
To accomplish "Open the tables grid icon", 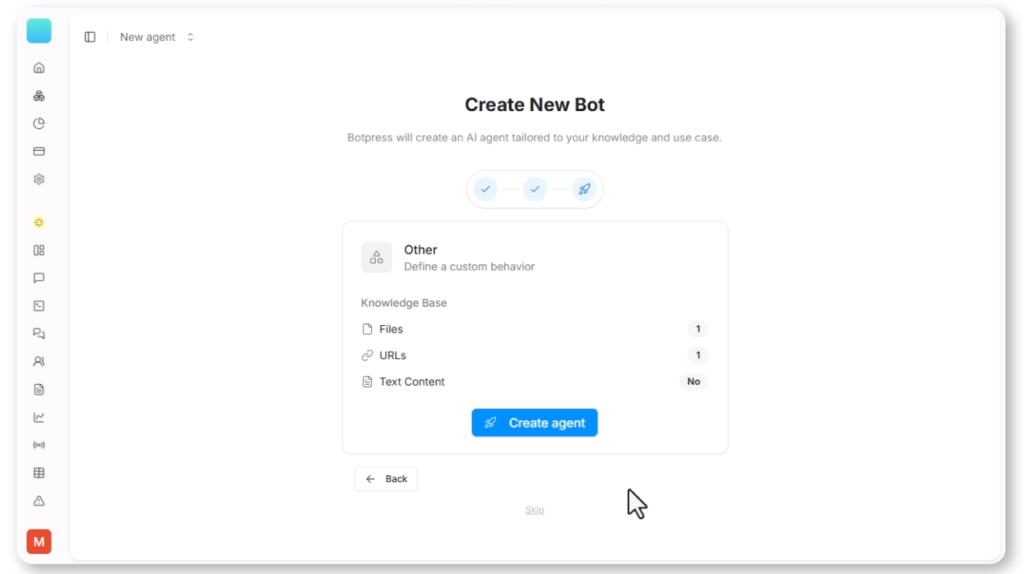I will point(39,473).
